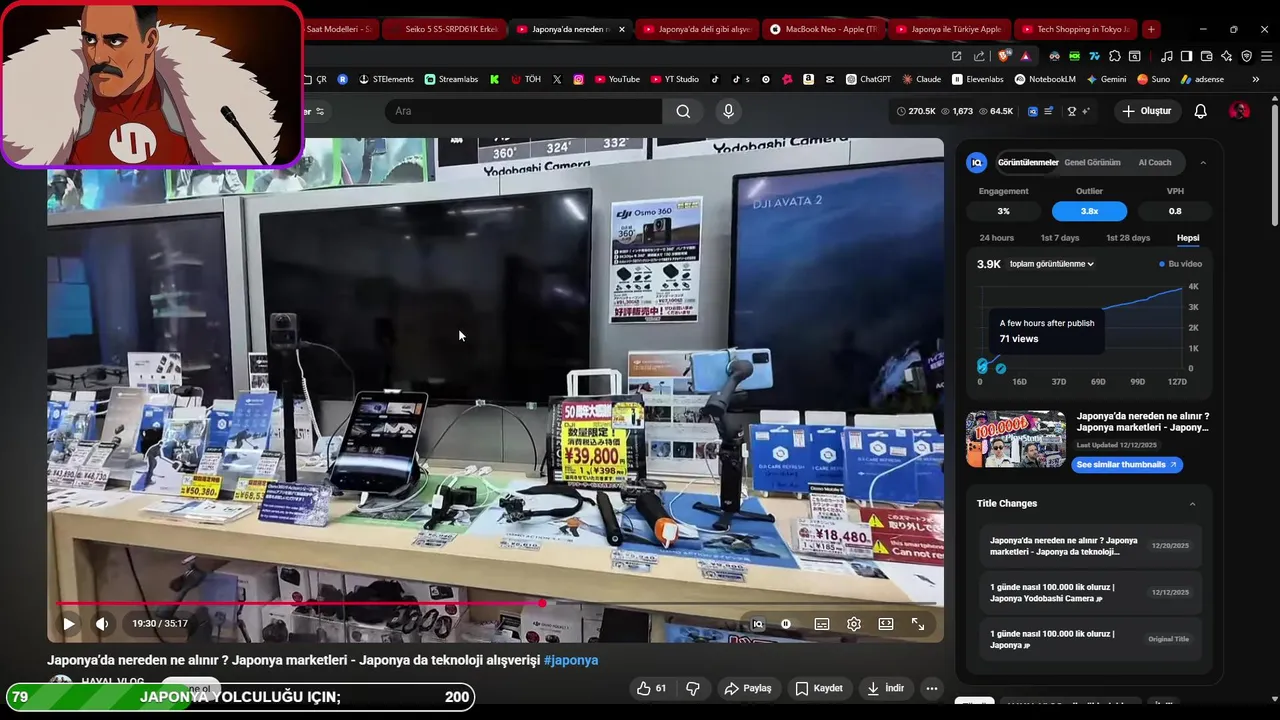The width and height of the screenshot is (1280, 720).
Task: Select title change dated 12/12/2025
Action: (x=1089, y=592)
